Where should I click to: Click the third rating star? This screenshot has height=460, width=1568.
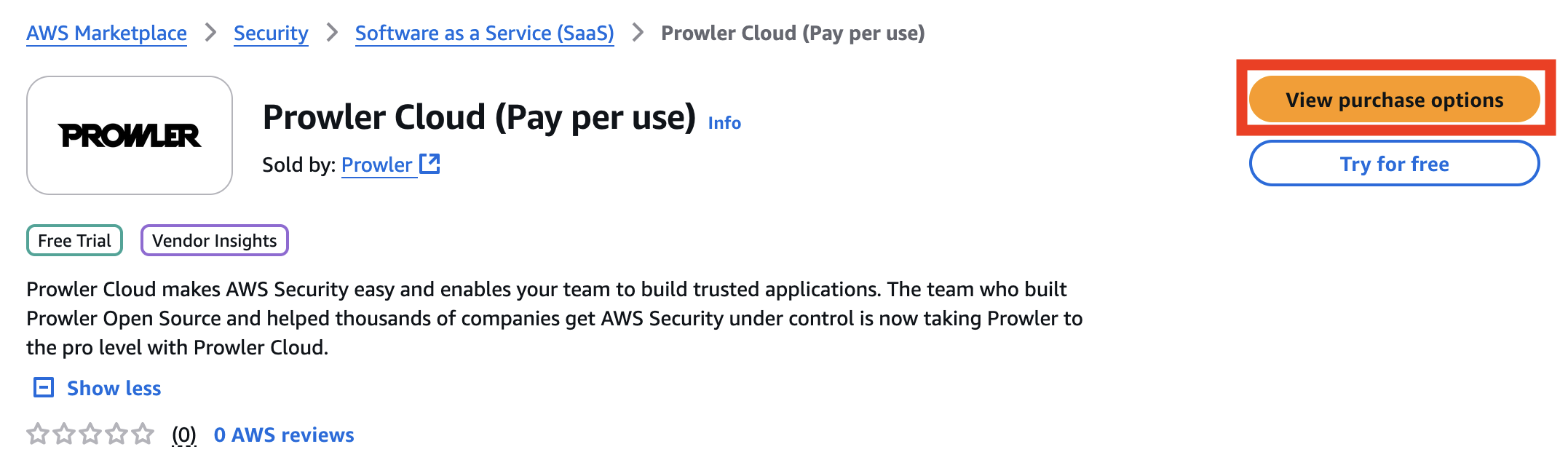point(90,434)
